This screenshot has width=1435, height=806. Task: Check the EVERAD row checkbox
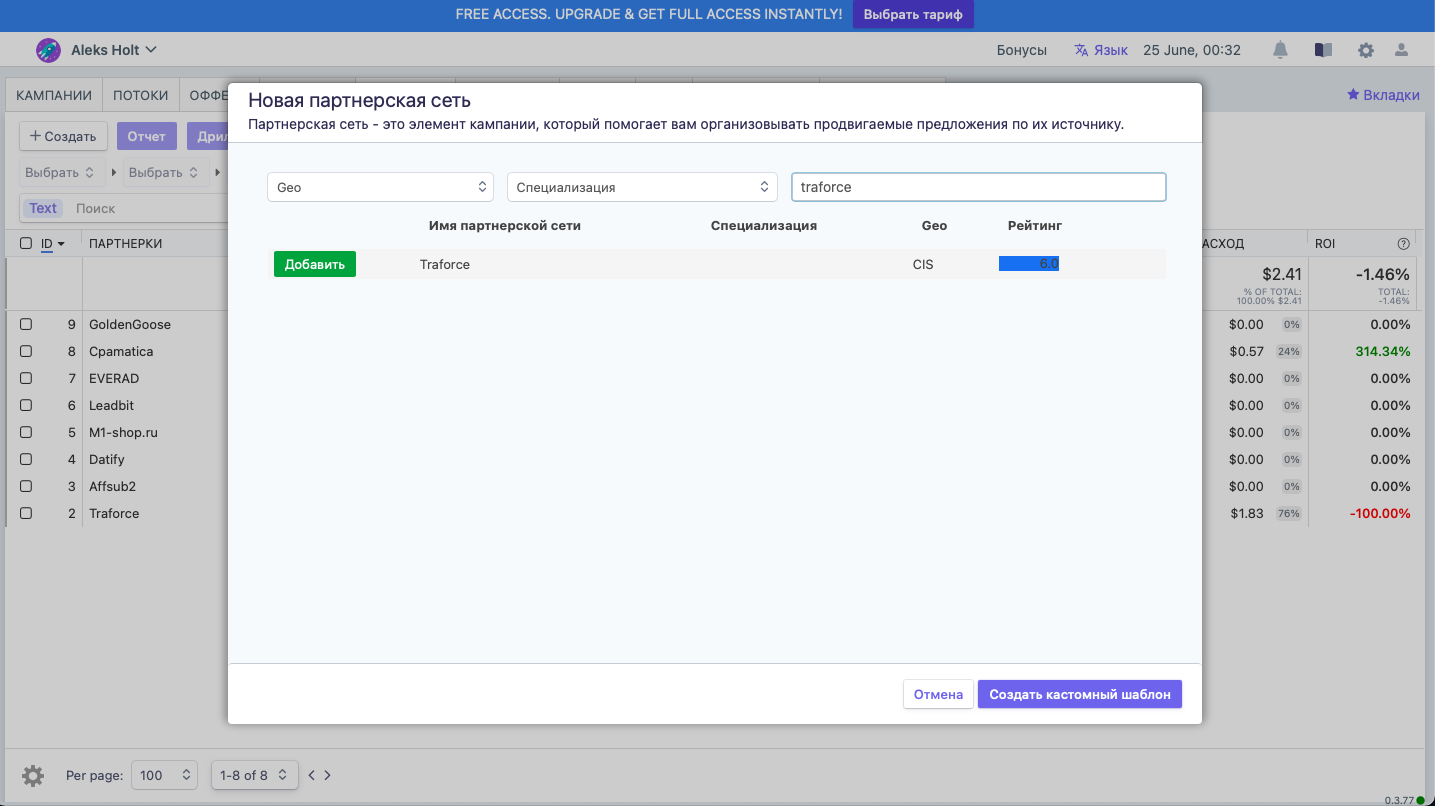[26, 378]
